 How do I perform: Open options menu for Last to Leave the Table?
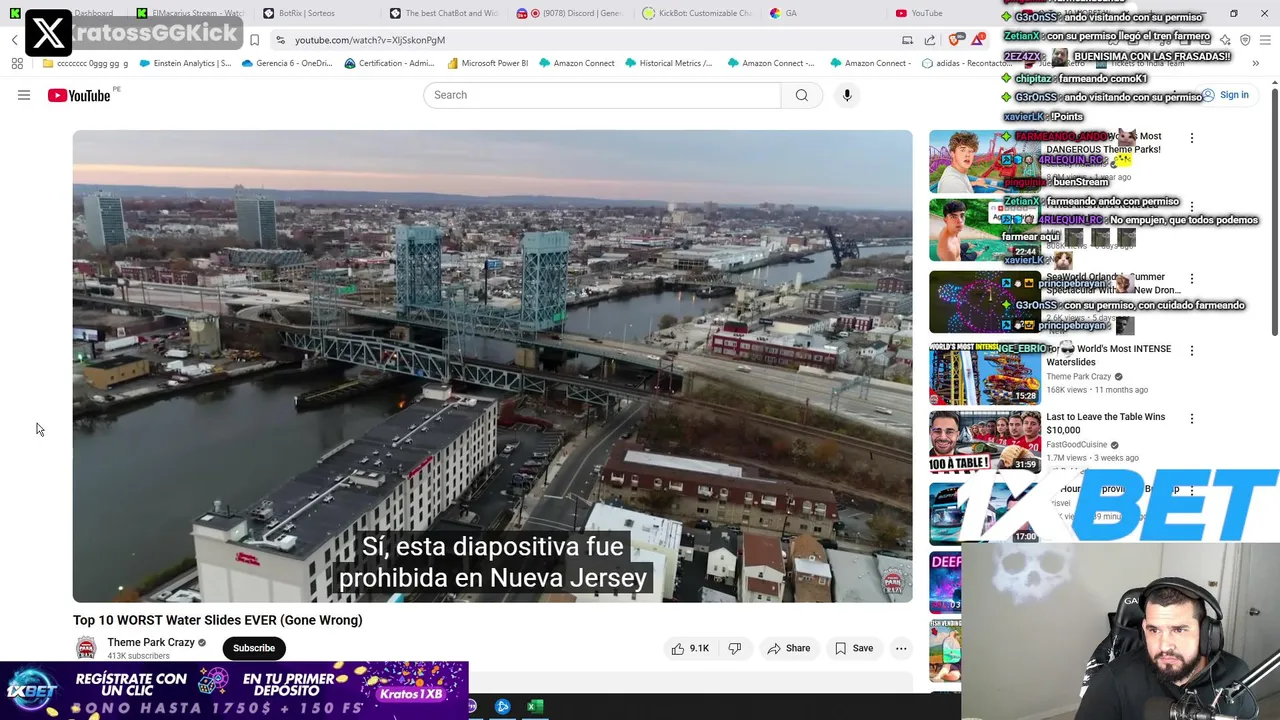click(x=1191, y=418)
